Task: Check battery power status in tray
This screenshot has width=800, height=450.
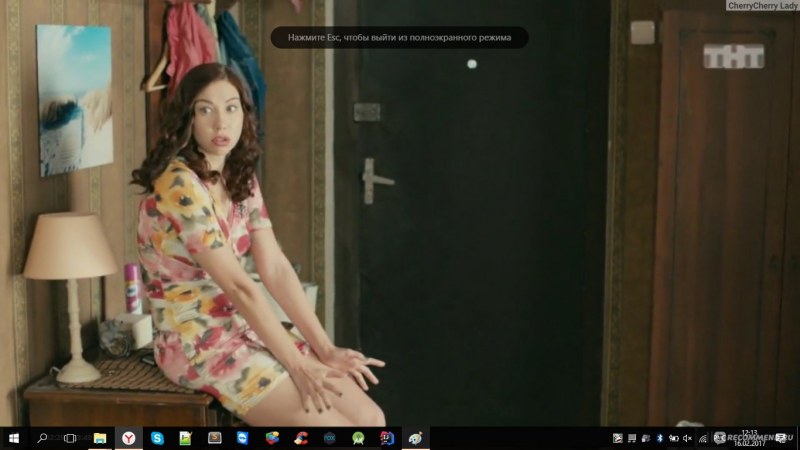Action: (673, 438)
